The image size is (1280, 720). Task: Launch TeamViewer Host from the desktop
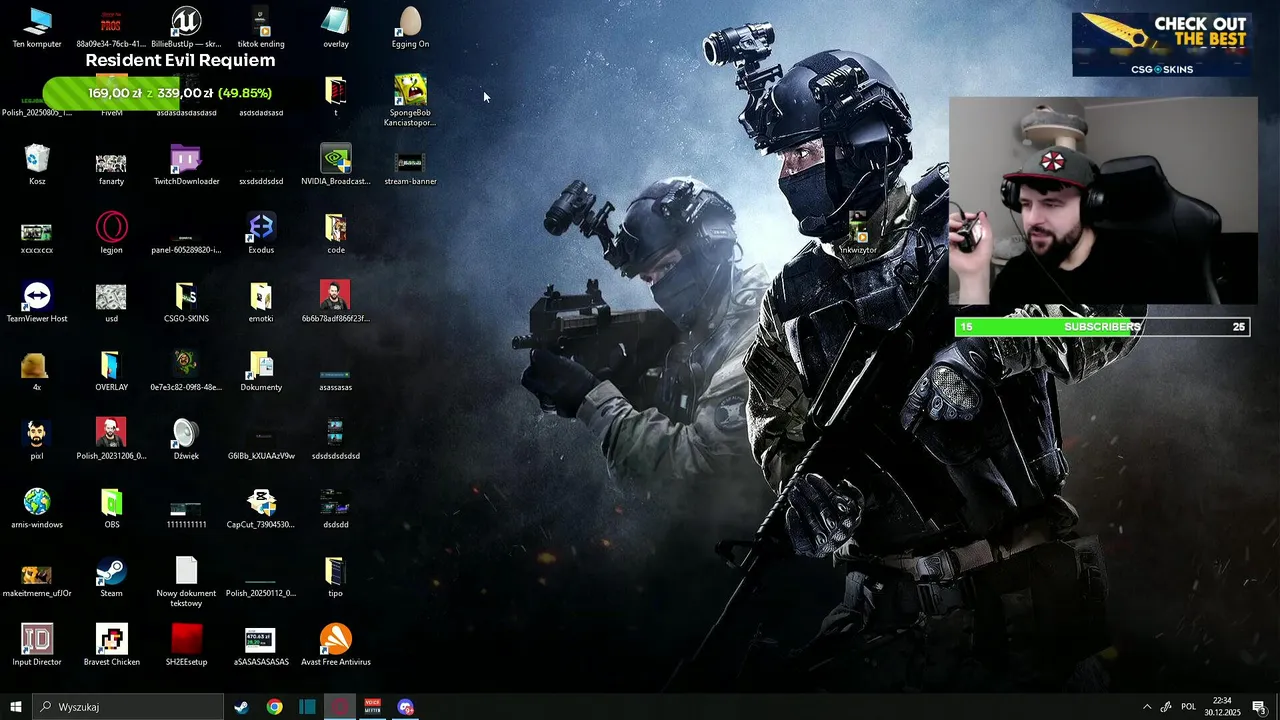click(x=37, y=301)
